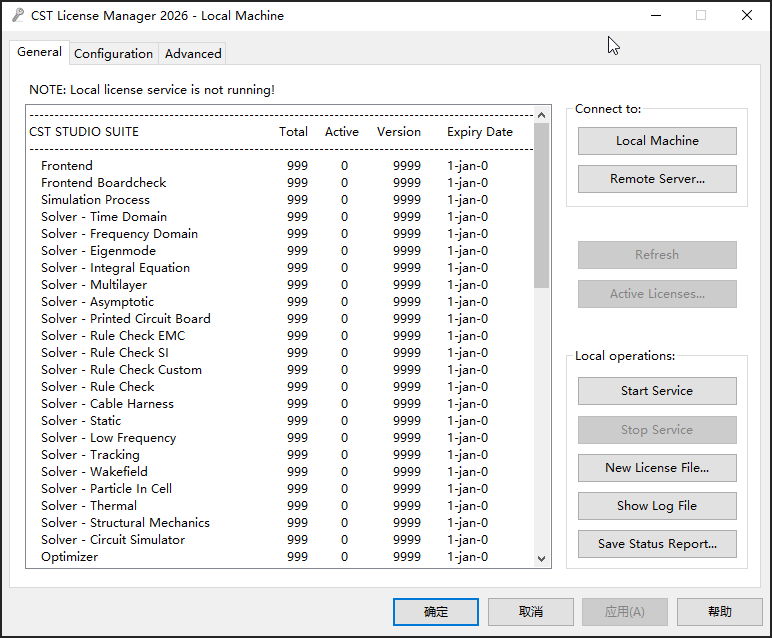Save the Status Report
Viewport: 772px width, 638px height.
pos(657,544)
